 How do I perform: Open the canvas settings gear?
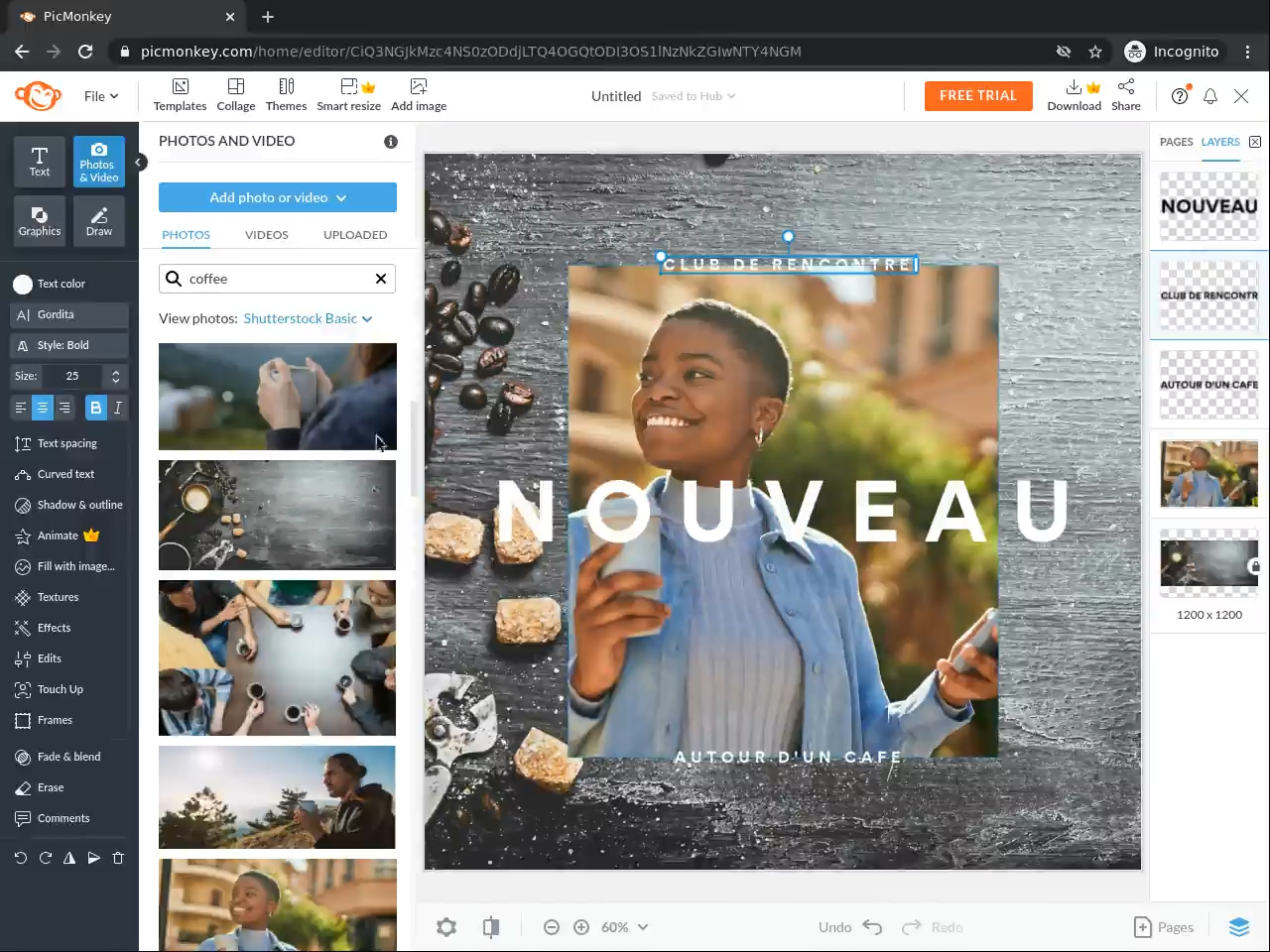[446, 927]
